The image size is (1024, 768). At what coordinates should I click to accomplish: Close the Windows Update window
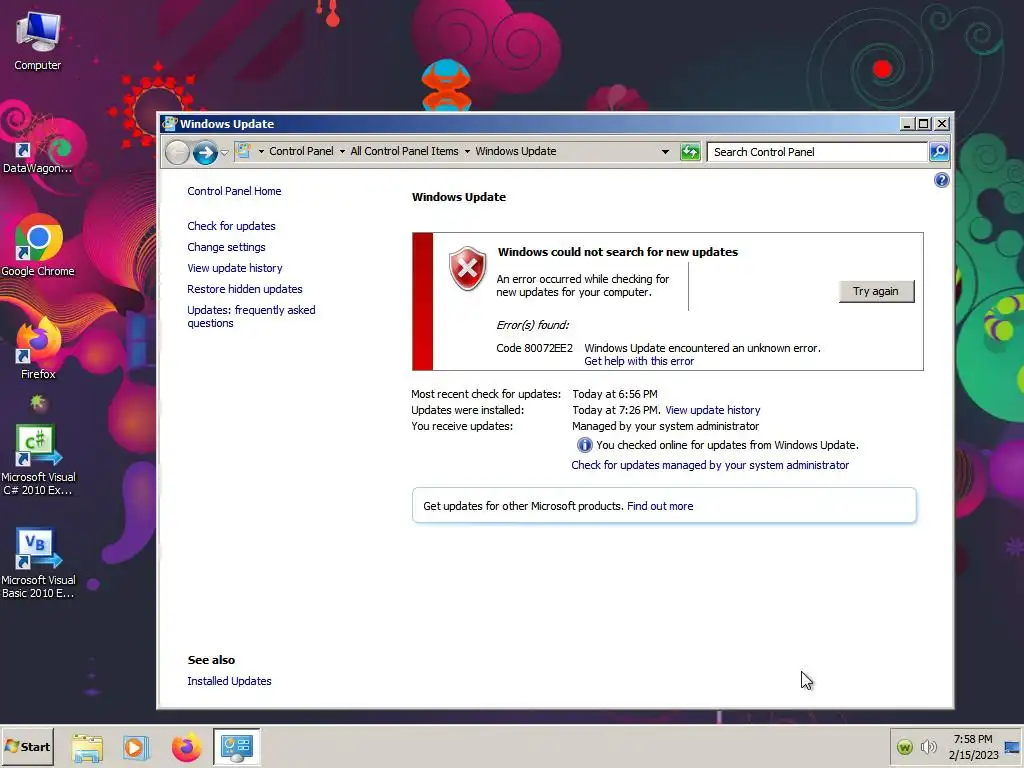(942, 123)
